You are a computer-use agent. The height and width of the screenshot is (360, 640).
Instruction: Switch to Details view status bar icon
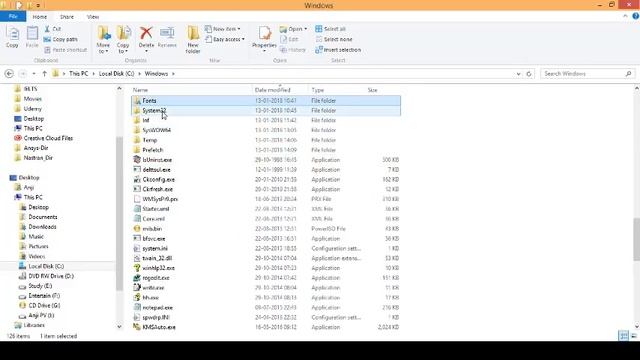point(624,336)
